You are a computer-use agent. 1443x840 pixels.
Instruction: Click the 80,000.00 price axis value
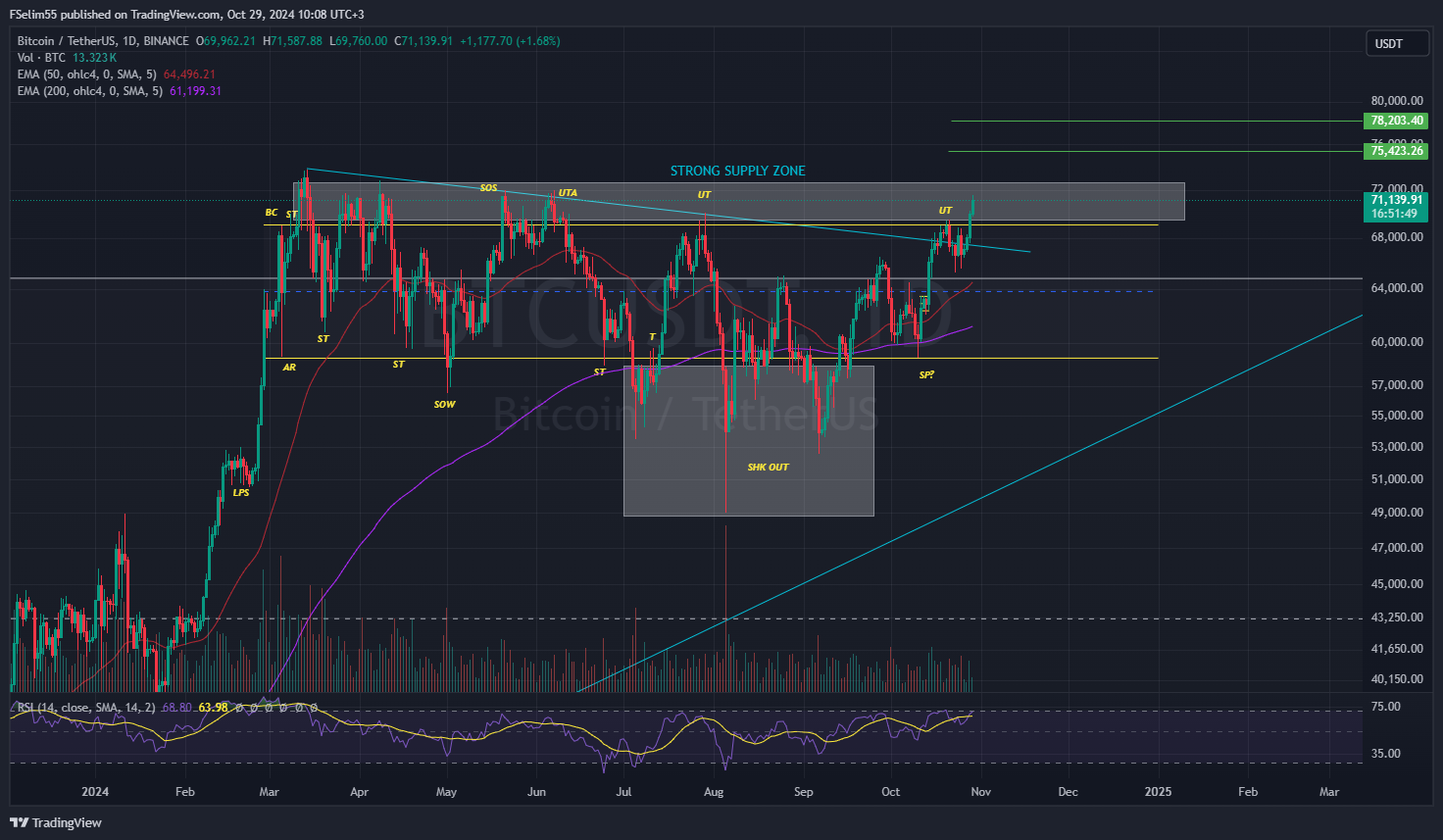point(1397,101)
